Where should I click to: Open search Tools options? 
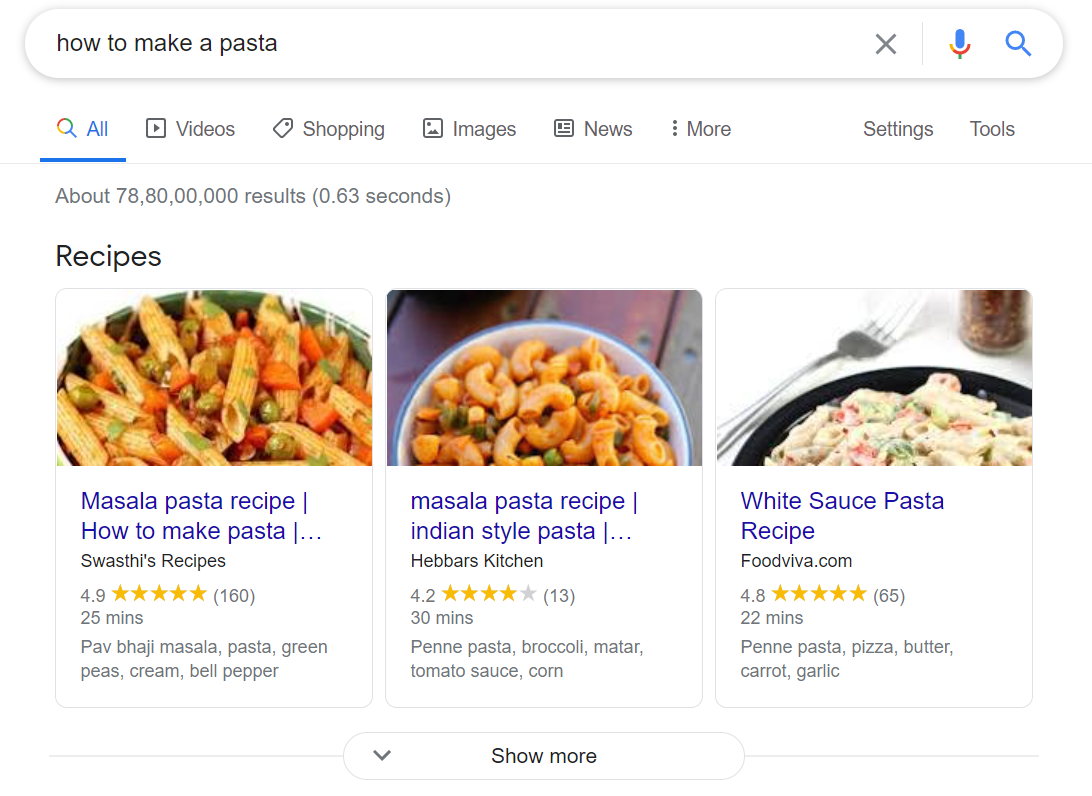pos(992,129)
